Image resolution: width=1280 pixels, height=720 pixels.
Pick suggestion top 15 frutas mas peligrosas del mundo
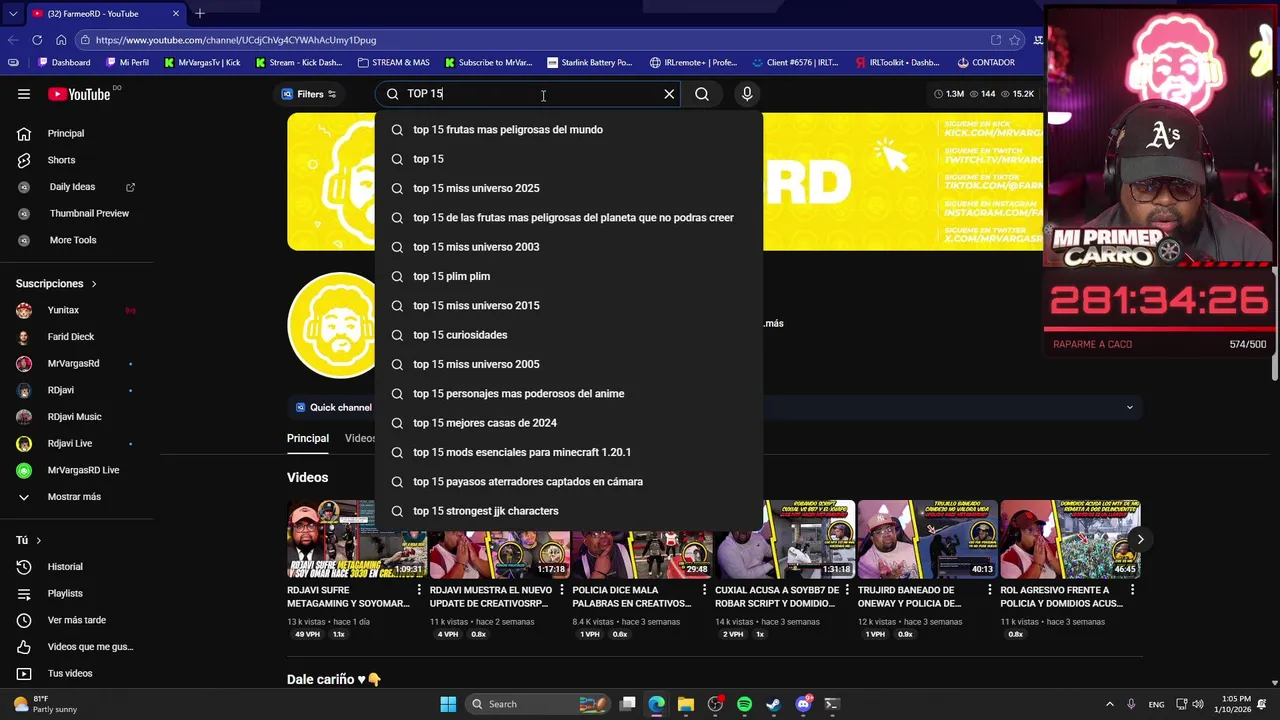[568, 130]
